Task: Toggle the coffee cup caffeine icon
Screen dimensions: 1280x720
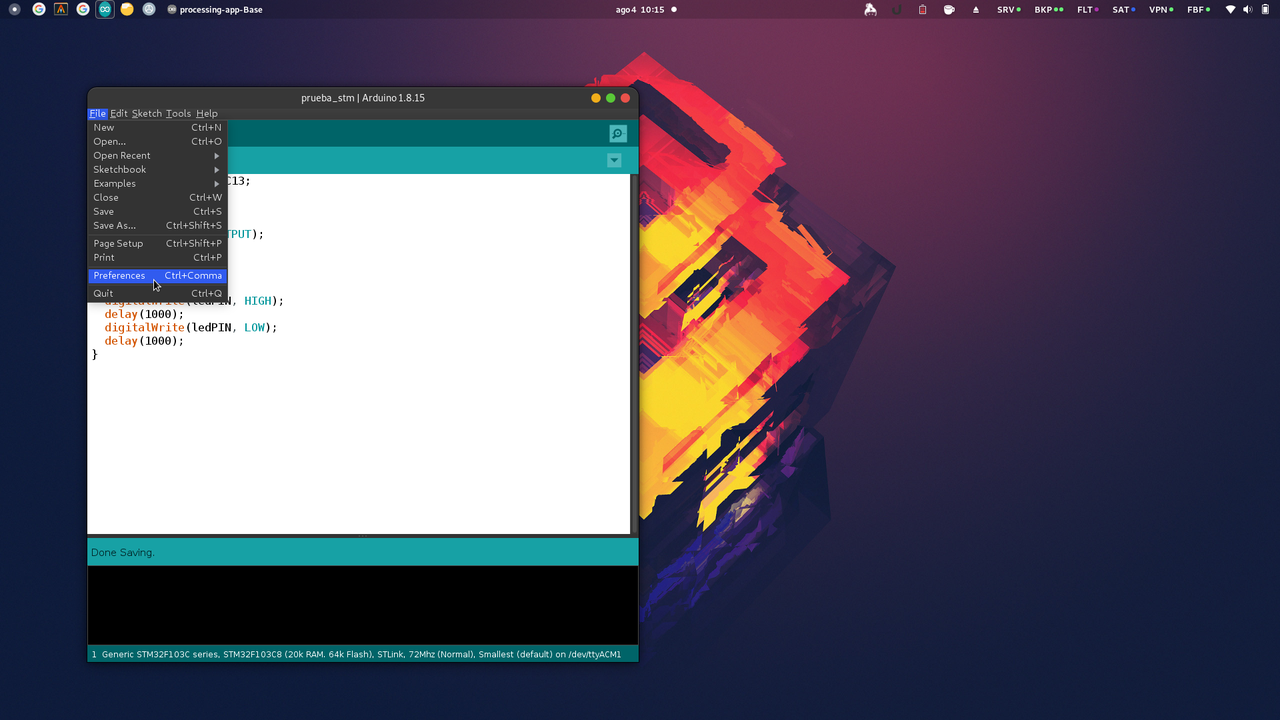Action: pyautogui.click(x=949, y=9)
